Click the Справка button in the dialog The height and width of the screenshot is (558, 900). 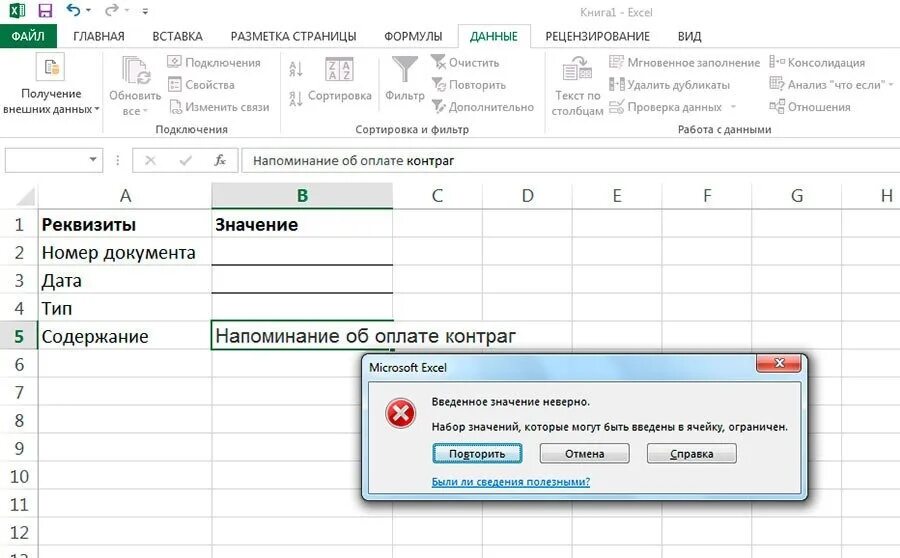pyautogui.click(x=692, y=454)
